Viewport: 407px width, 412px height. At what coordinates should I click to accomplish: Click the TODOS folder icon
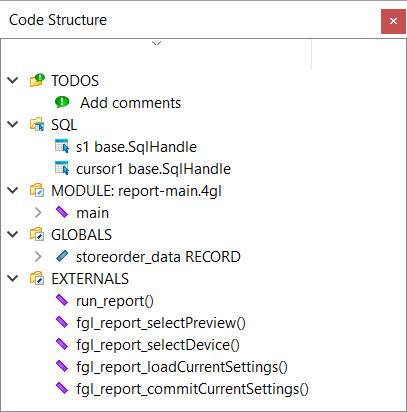pos(37,80)
